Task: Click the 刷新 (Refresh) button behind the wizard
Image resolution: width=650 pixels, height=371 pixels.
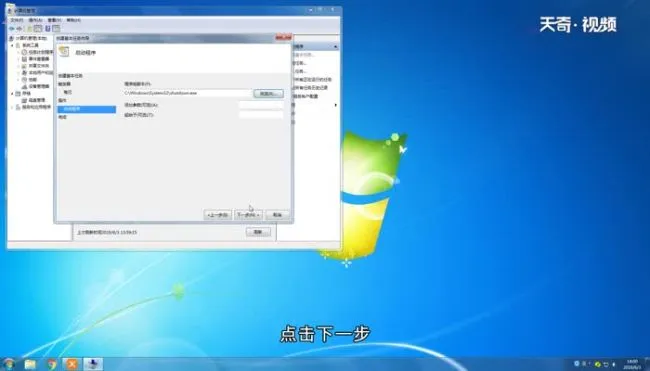Action: [258, 232]
